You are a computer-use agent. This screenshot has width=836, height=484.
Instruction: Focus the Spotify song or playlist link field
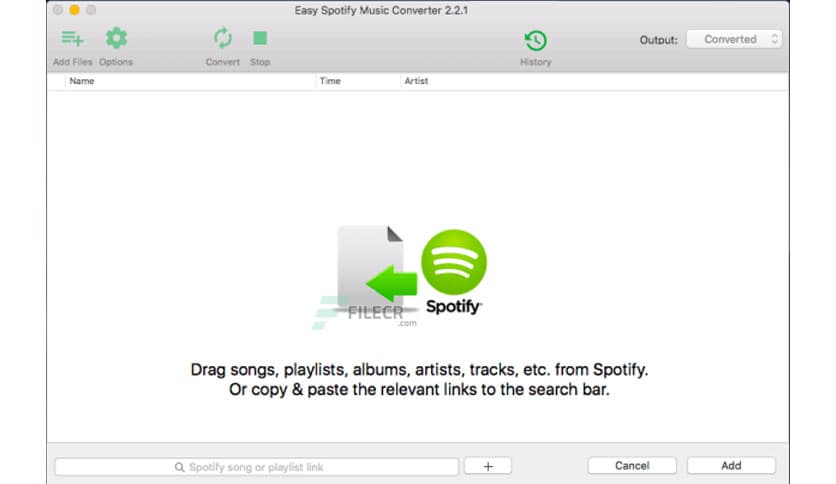[x=256, y=467]
